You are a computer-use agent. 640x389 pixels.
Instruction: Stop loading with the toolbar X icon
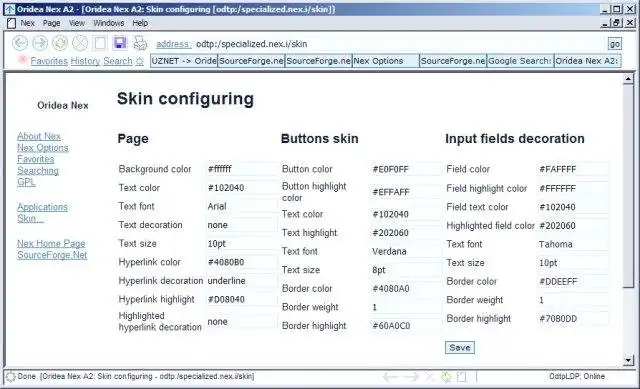(80, 43)
